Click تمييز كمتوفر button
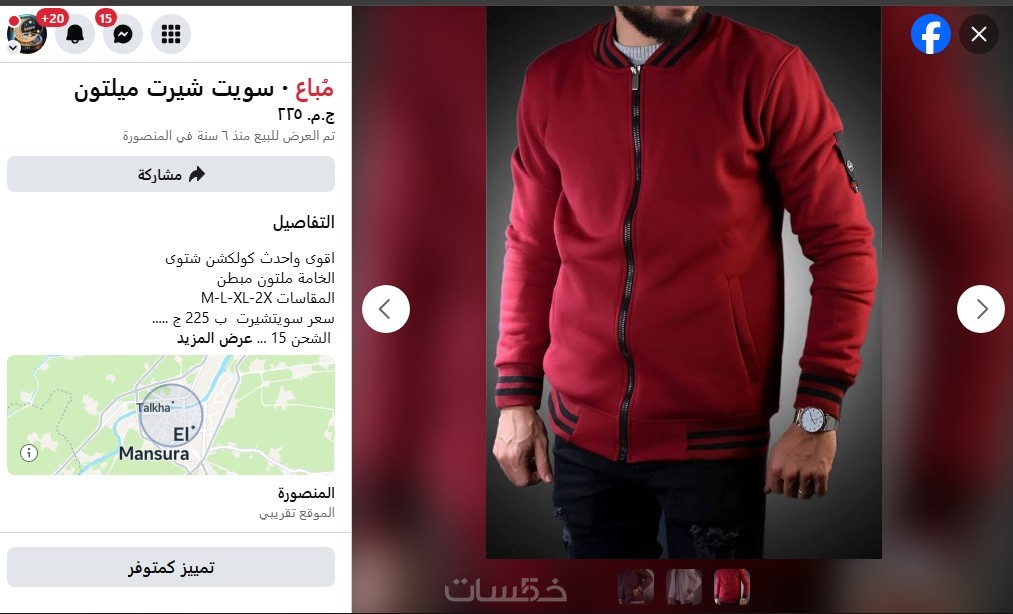Viewport: 1013px width, 614px height. pos(171,567)
